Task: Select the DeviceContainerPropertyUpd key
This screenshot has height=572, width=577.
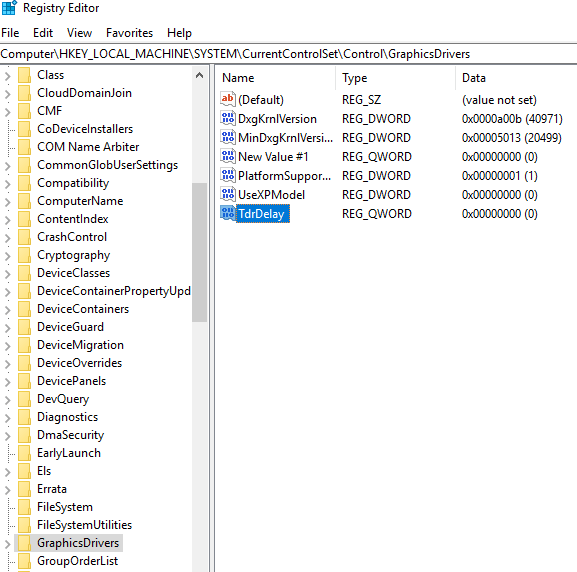Action: [x=114, y=291]
